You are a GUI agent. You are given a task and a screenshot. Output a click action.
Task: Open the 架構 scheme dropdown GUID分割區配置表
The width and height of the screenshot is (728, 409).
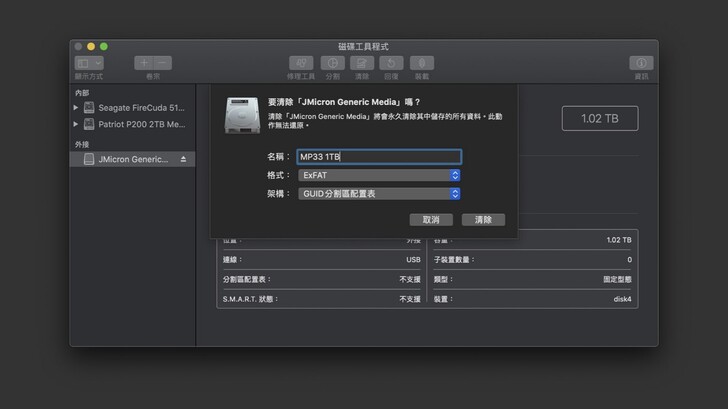[378, 193]
